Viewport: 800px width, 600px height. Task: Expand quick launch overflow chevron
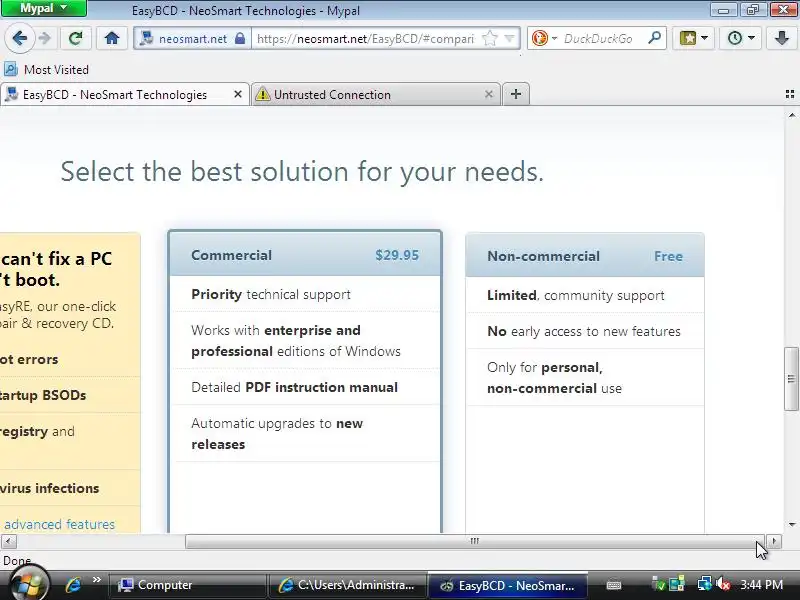pos(96,580)
